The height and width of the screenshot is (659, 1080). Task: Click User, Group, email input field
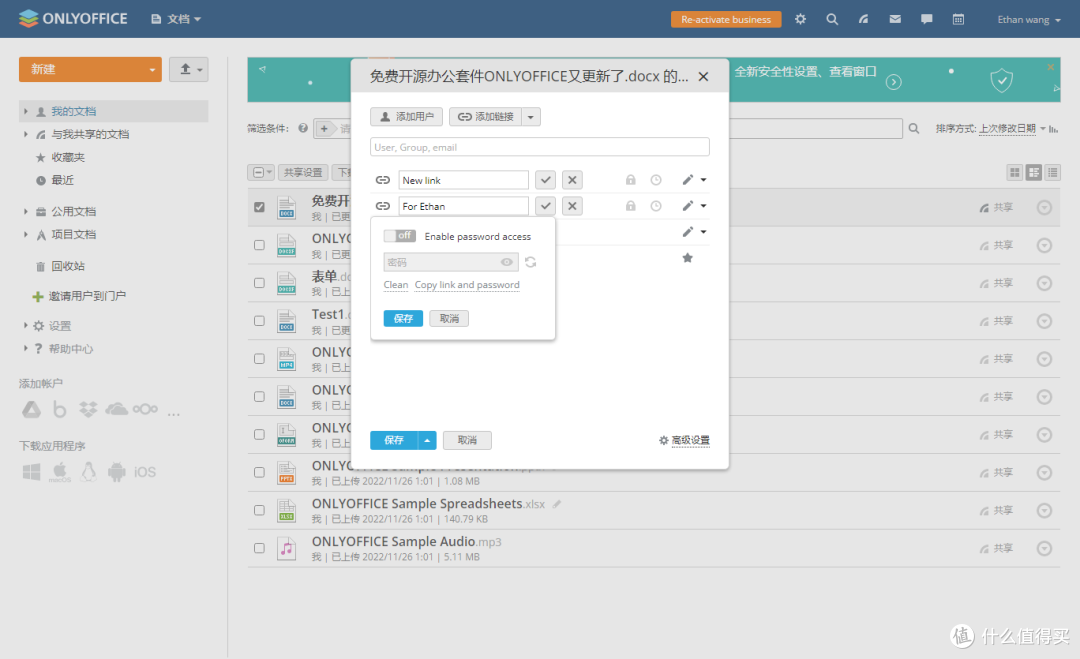(x=540, y=147)
